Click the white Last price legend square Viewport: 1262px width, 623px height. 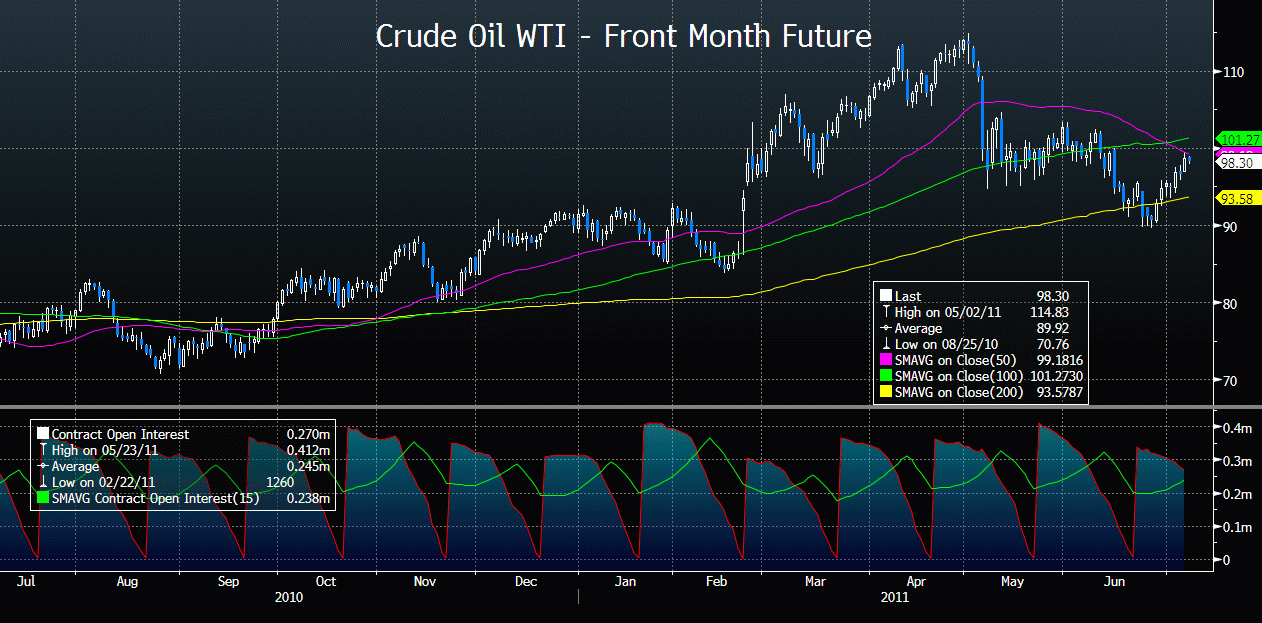[884, 296]
